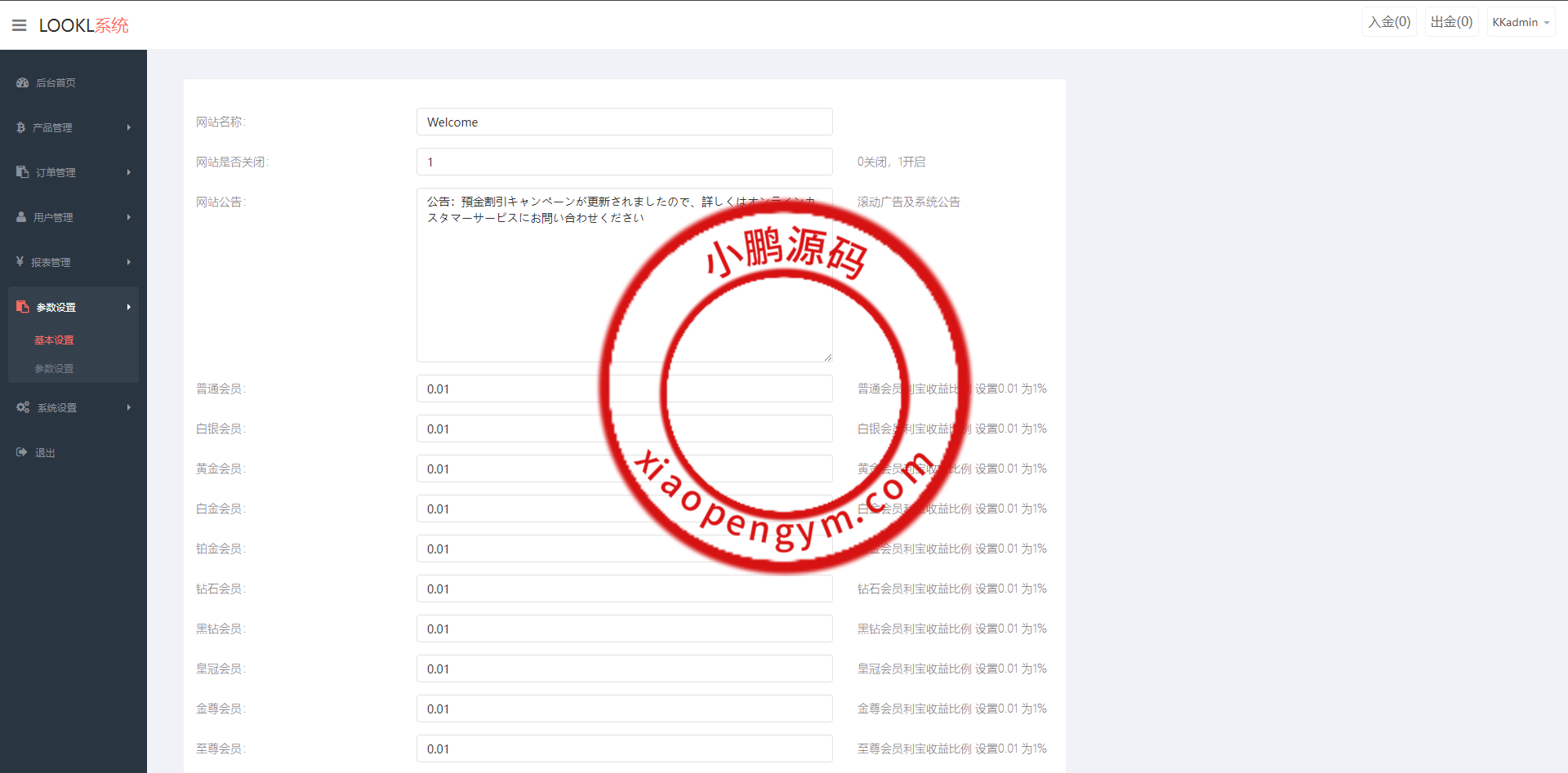Open the 参数设置 submenu entry

[x=54, y=368]
